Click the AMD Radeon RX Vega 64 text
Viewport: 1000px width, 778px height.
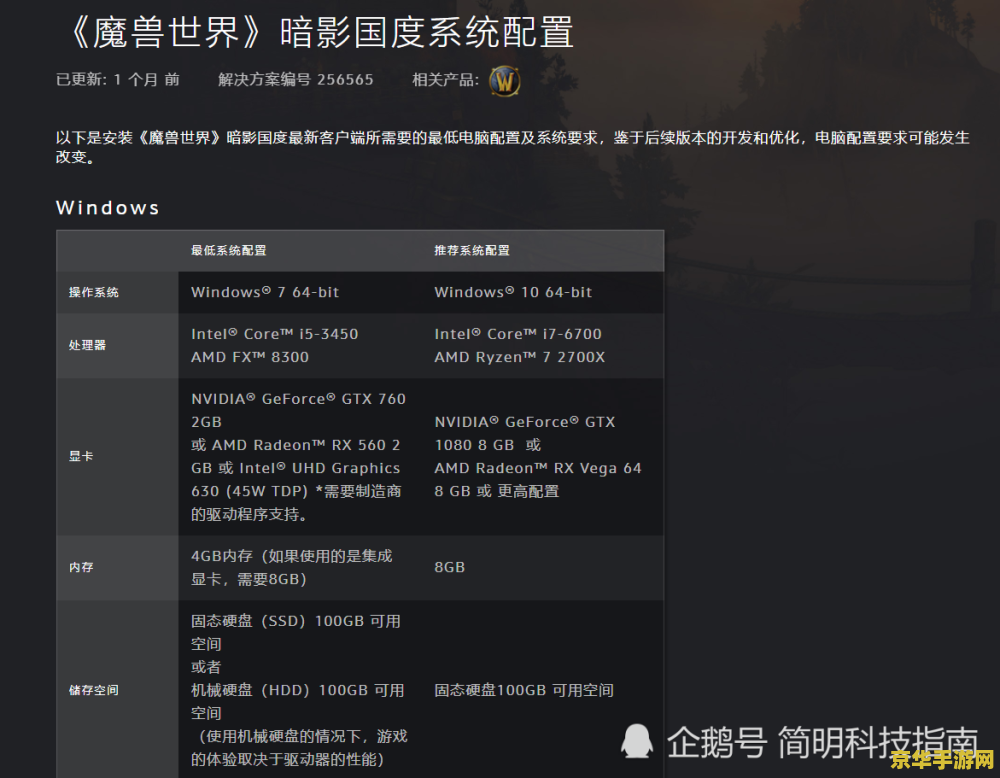point(538,468)
